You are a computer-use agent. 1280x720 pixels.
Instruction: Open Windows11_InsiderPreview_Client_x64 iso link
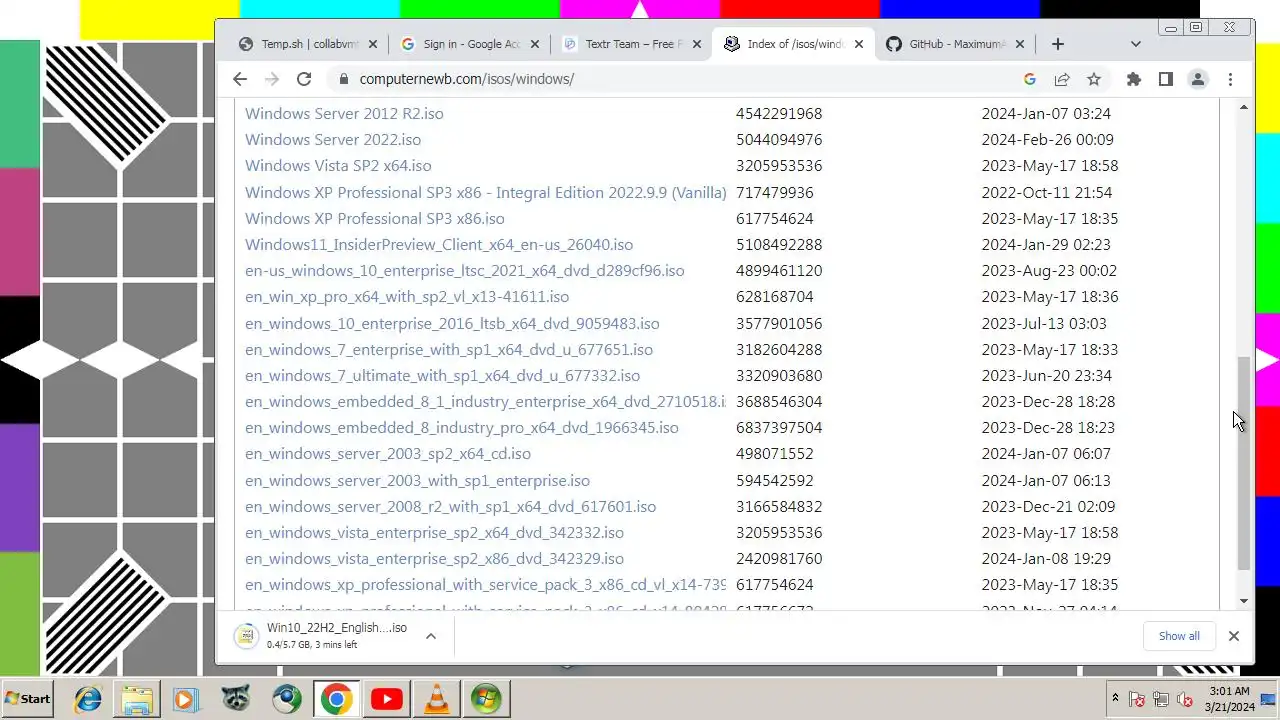click(439, 244)
